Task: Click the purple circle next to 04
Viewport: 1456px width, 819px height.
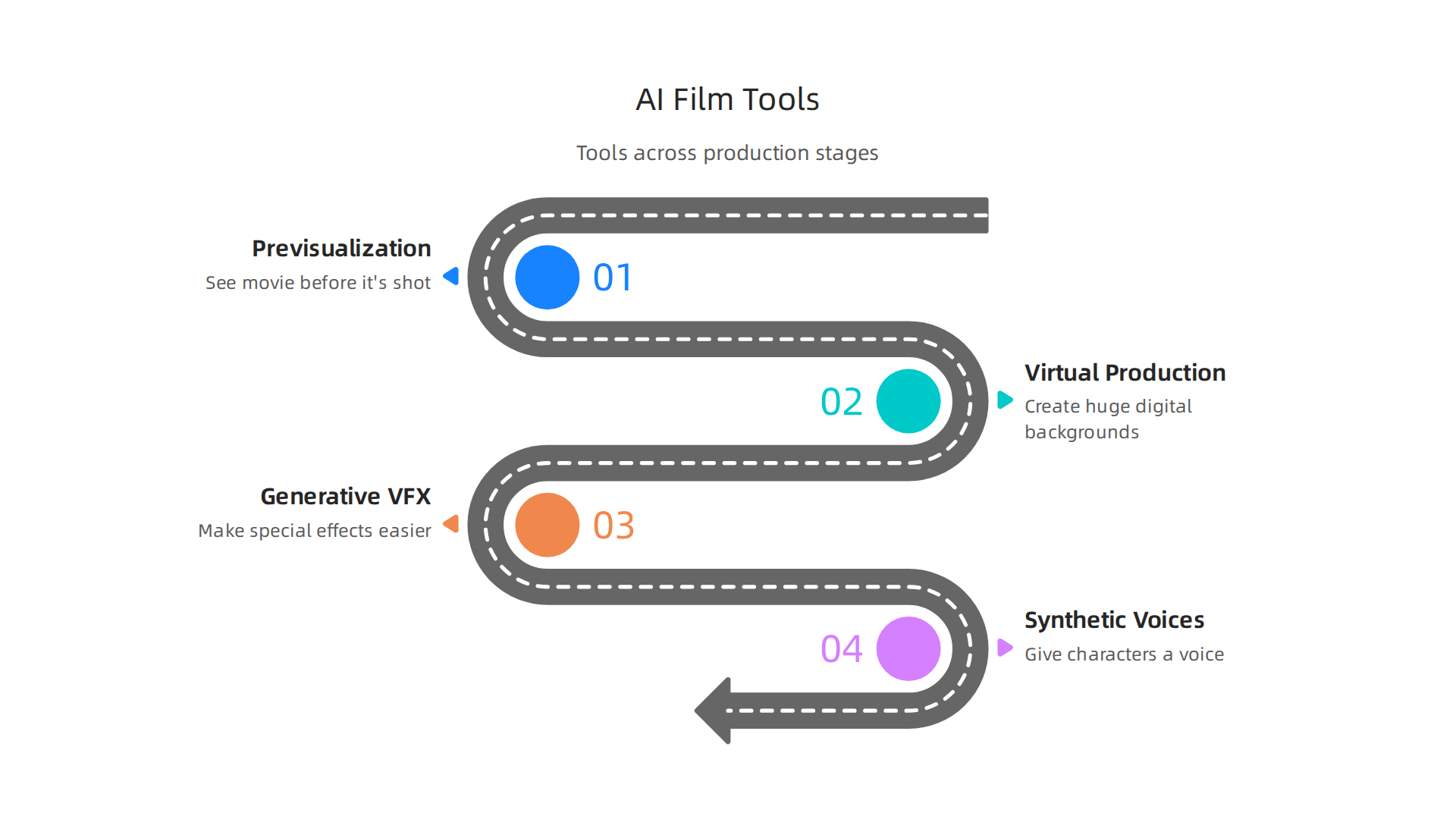Action: pyautogui.click(x=908, y=648)
